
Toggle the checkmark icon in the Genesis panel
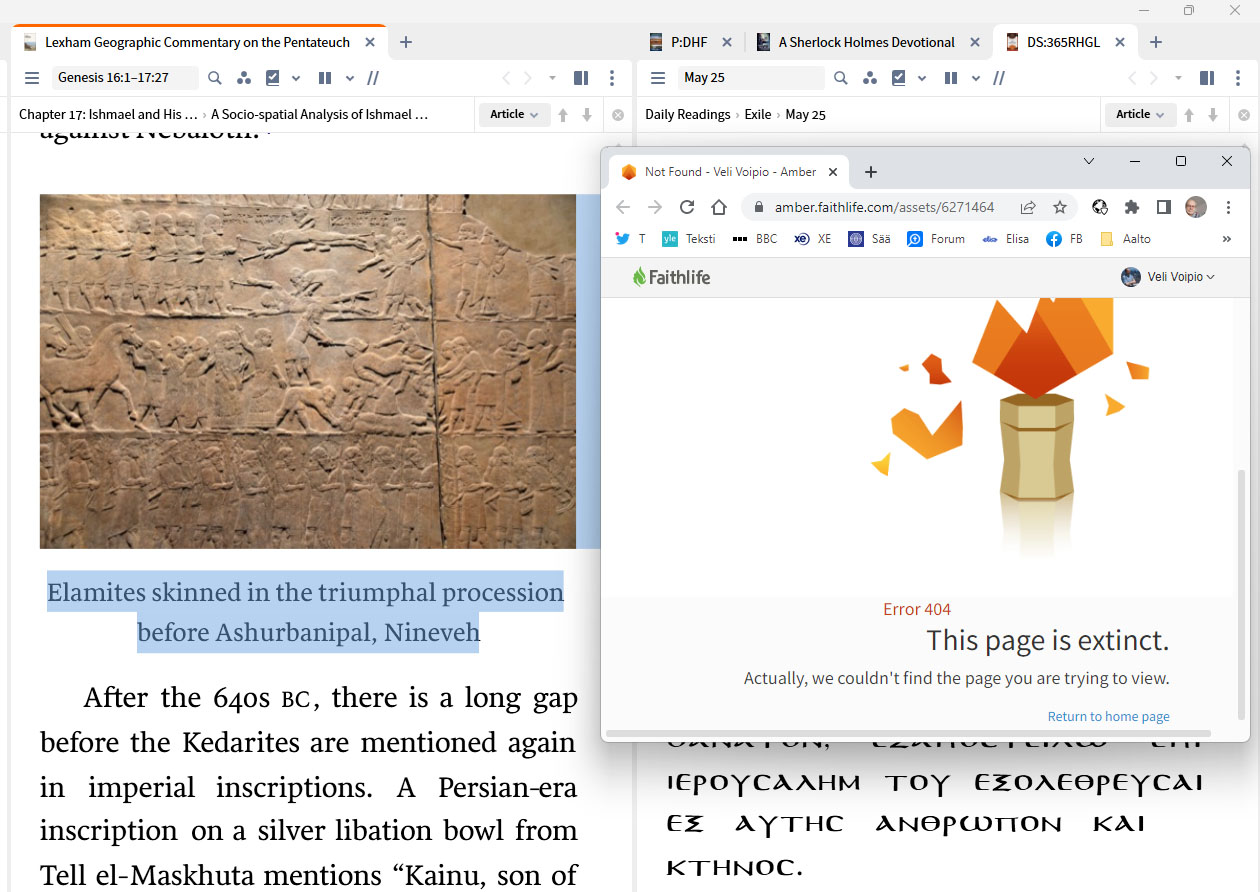pos(273,78)
